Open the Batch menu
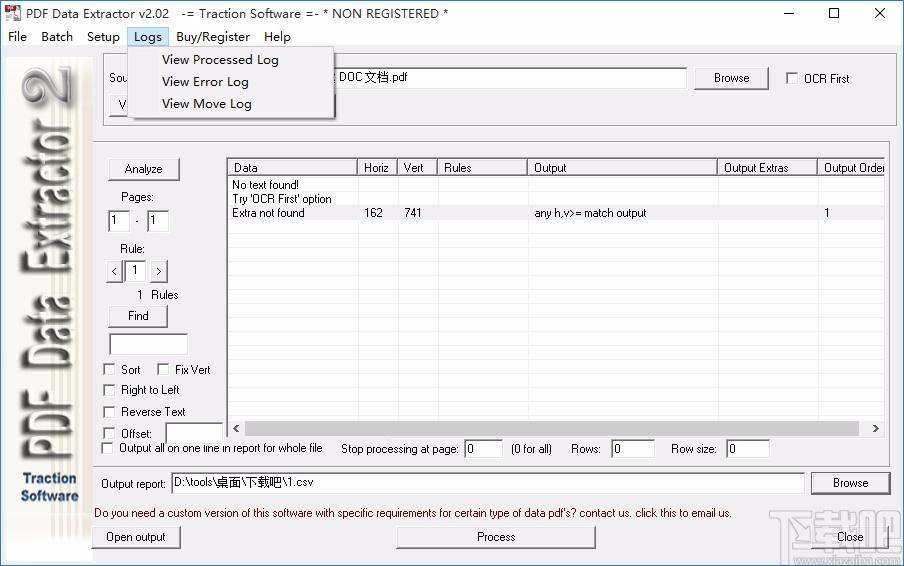This screenshot has width=904, height=566. click(57, 36)
